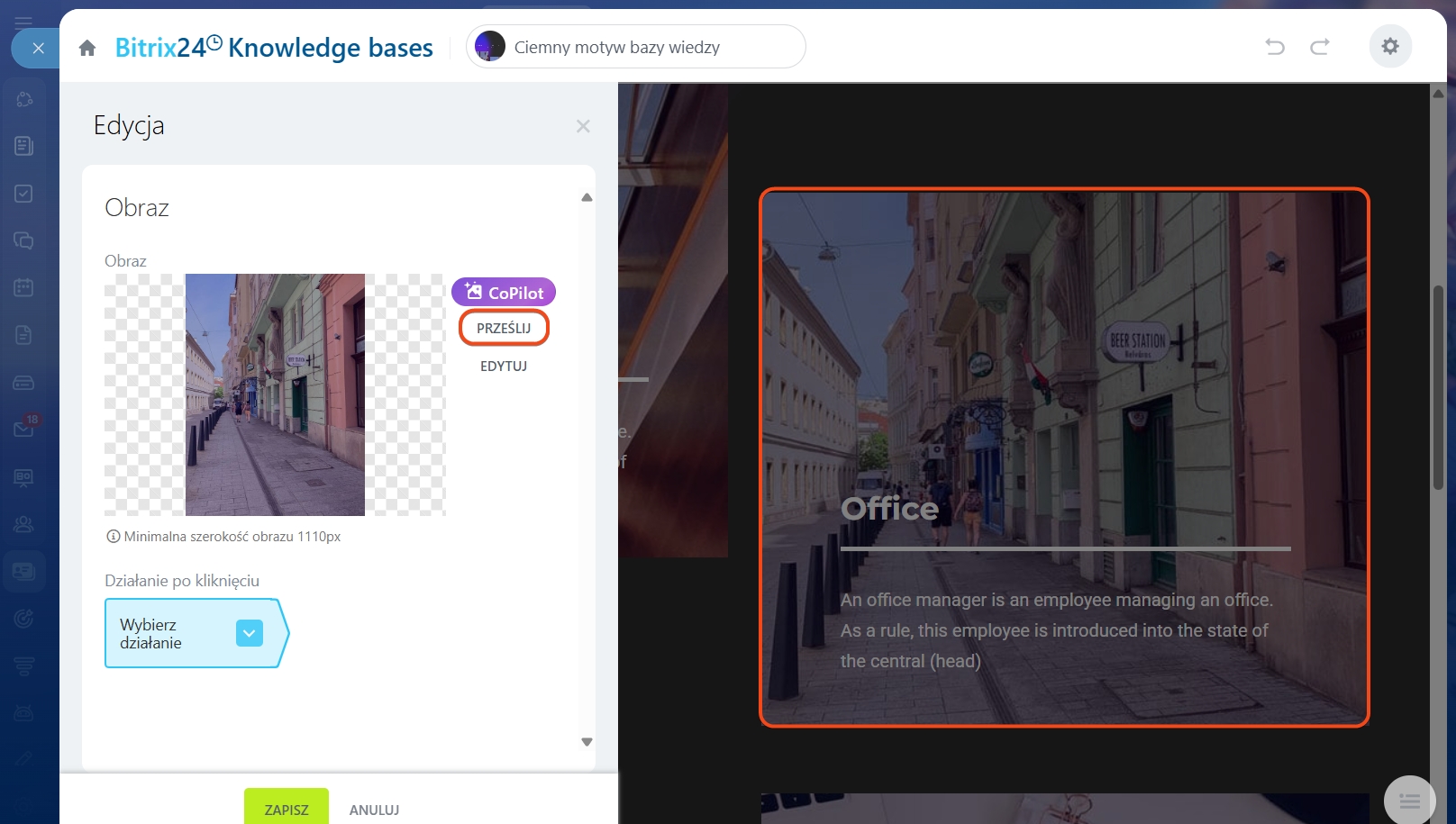
Task: Open mail icon with 18 badge
Action: 24,429
